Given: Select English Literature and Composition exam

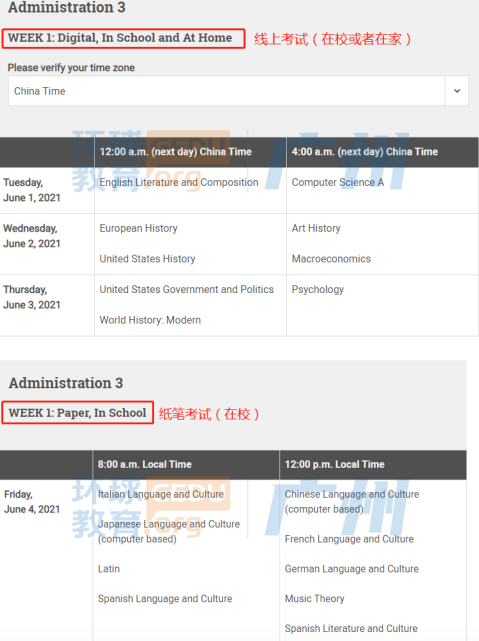Looking at the screenshot, I should click(179, 182).
